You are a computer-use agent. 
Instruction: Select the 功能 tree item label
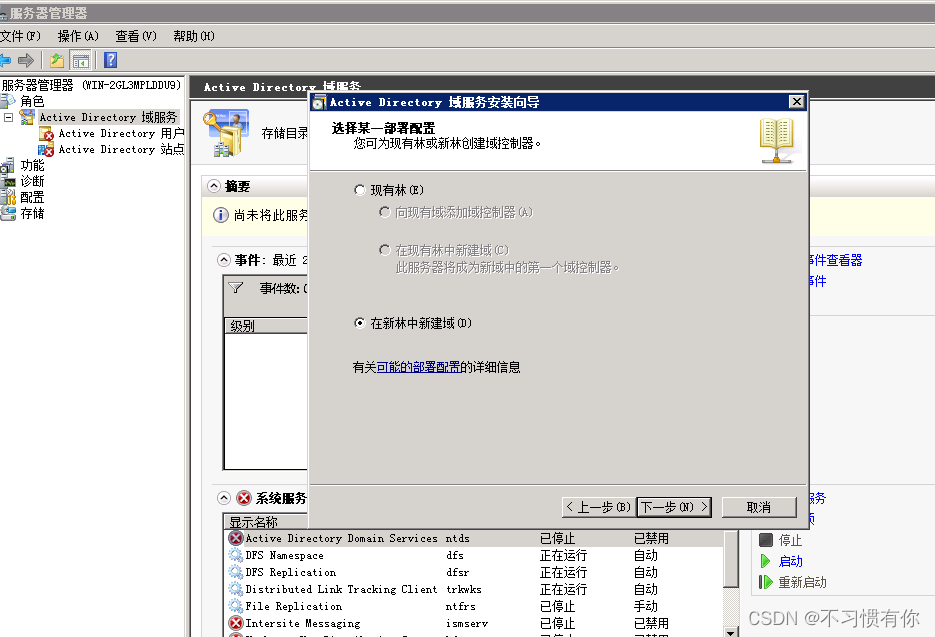(x=32, y=165)
